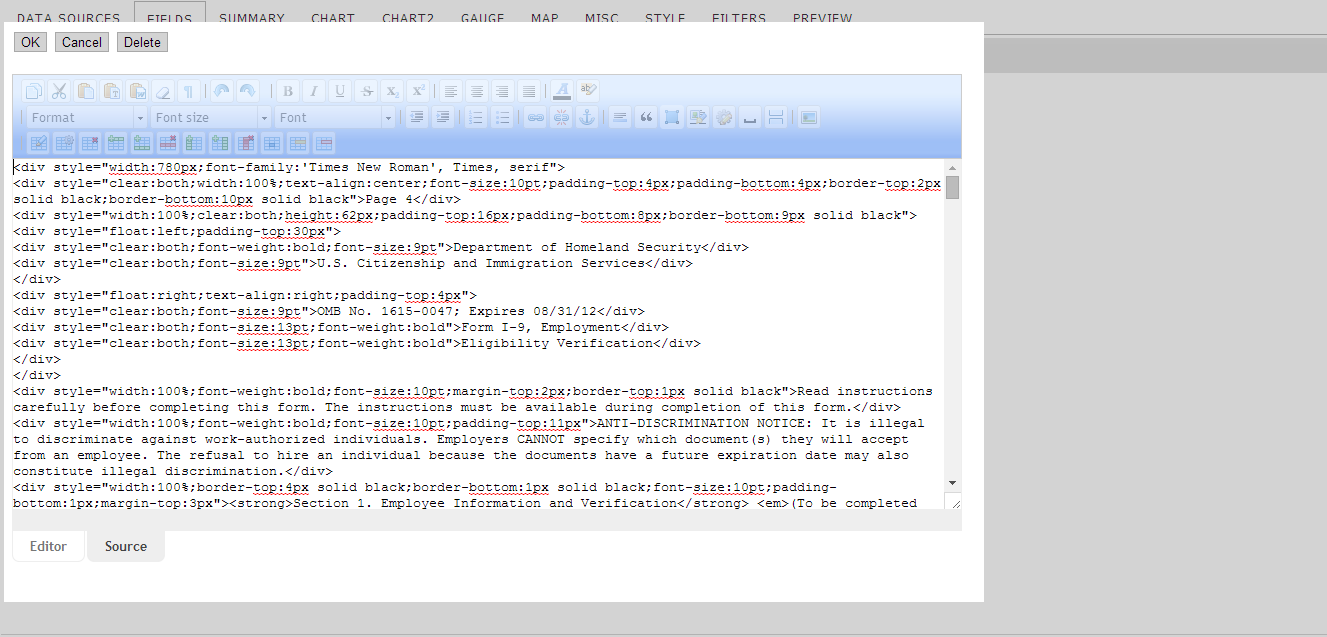1327x637 pixels.
Task: Click the Delete button
Action: pyautogui.click(x=142, y=42)
